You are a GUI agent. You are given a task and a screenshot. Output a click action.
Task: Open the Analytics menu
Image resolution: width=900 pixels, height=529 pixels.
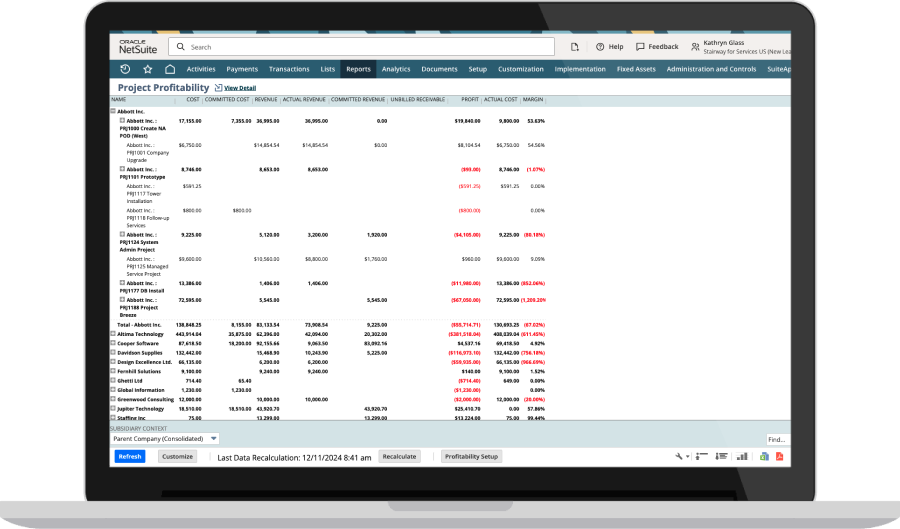point(396,69)
